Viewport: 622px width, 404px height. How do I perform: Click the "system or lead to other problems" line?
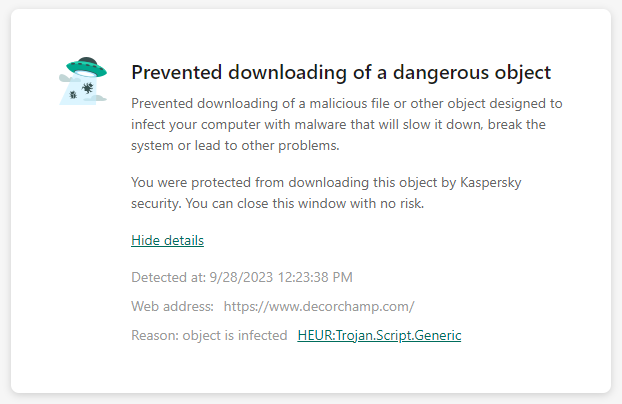pyautogui.click(x=235, y=145)
